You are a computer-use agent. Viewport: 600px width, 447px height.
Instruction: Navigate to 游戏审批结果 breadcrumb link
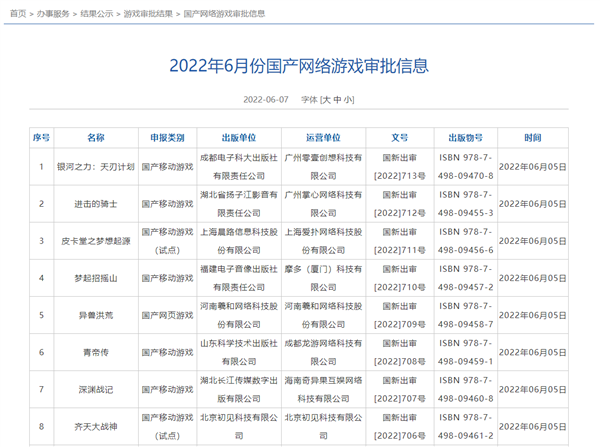pyautogui.click(x=147, y=14)
